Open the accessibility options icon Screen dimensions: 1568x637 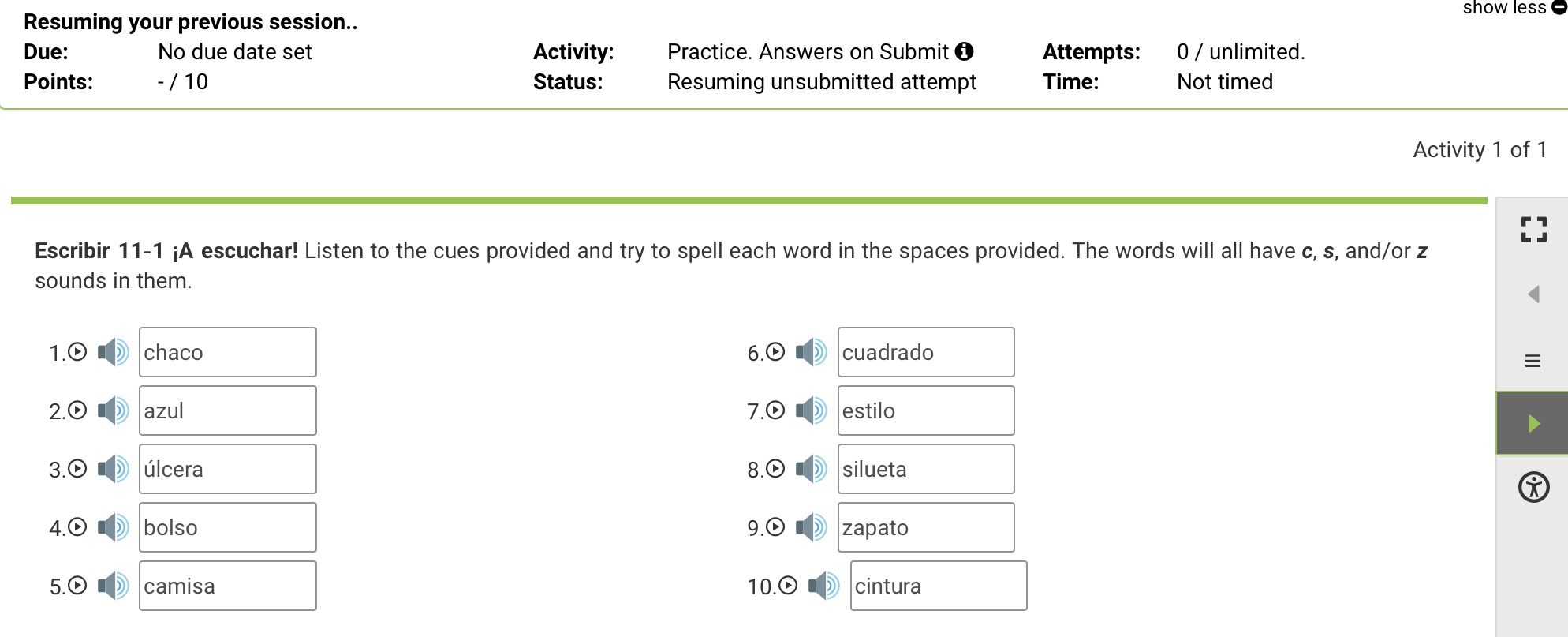tap(1533, 487)
